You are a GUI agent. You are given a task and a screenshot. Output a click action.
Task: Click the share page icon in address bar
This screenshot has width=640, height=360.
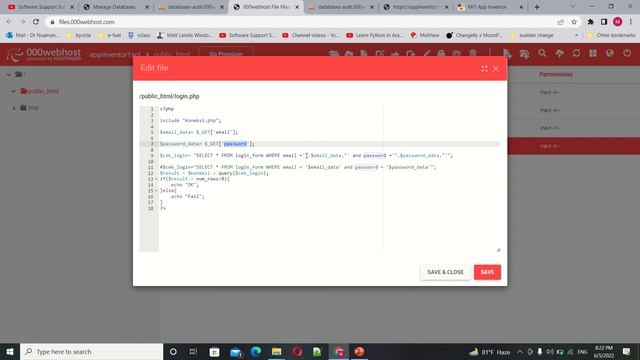[x=560, y=22]
